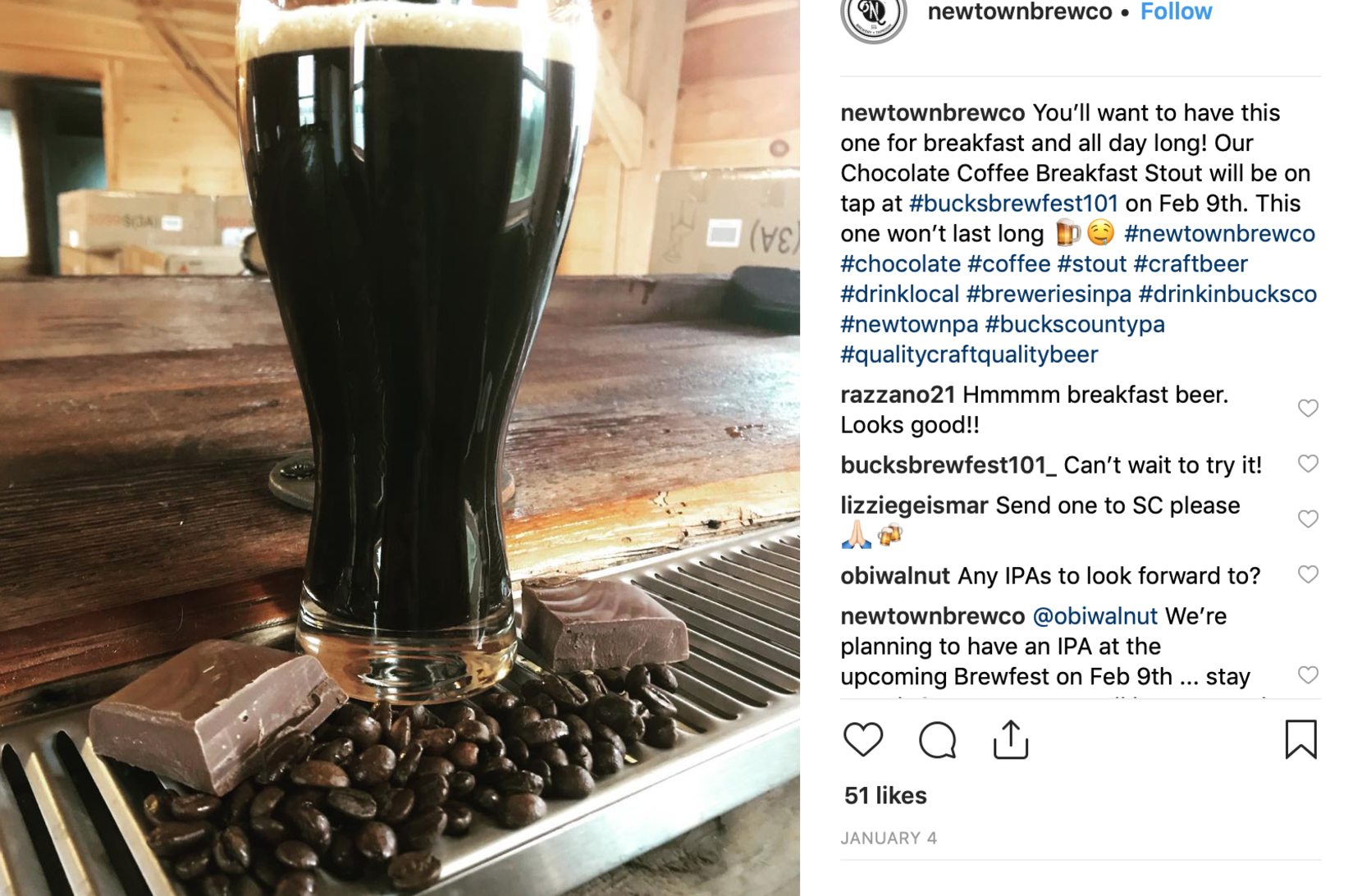Visit the @obiwalnut mention link
This screenshot has width=1362, height=896.
pyautogui.click(x=1095, y=616)
